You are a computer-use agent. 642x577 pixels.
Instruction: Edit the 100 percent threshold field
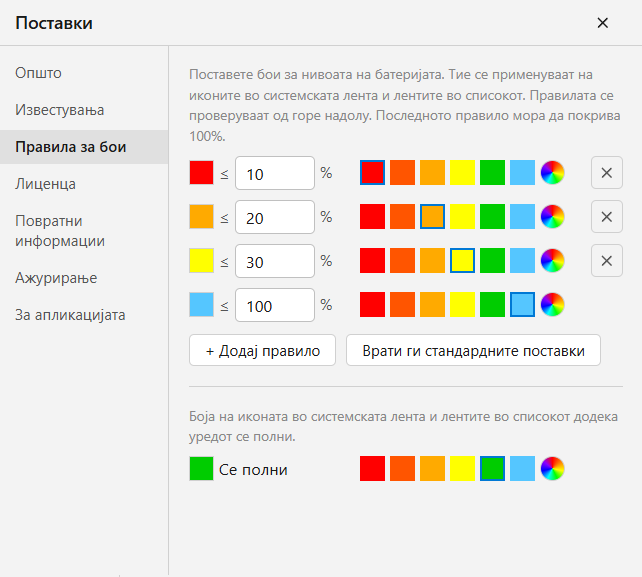[275, 305]
